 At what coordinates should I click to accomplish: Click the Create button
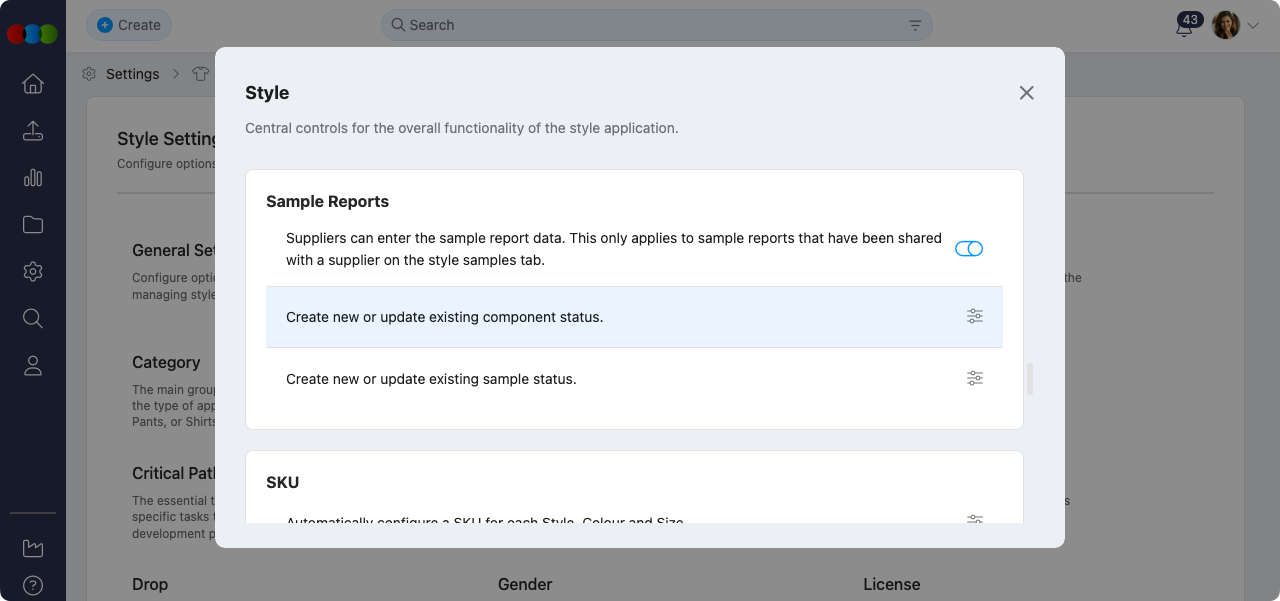click(129, 25)
